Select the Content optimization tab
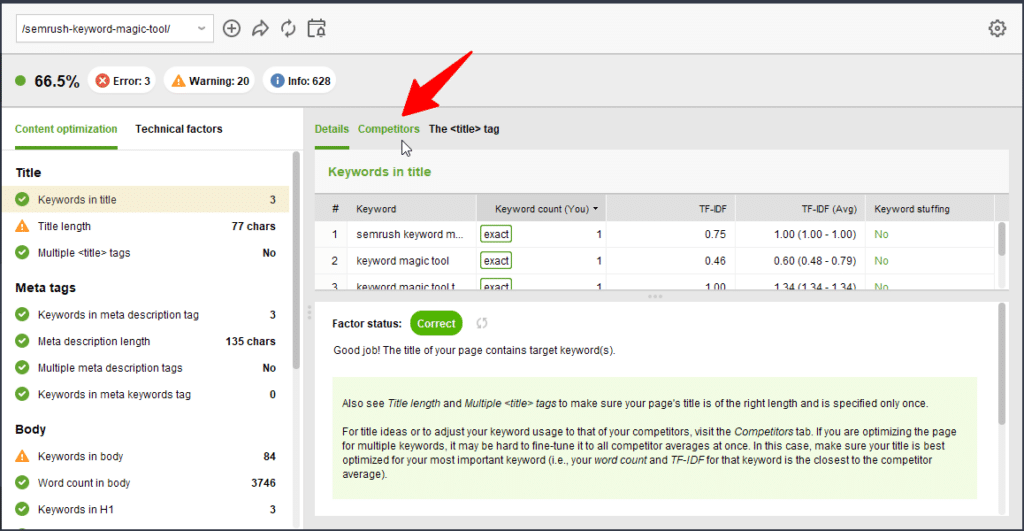 coord(66,129)
